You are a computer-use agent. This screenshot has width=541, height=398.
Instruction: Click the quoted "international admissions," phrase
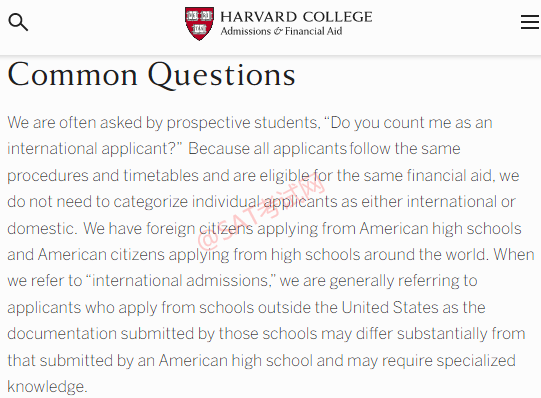(x=179, y=281)
